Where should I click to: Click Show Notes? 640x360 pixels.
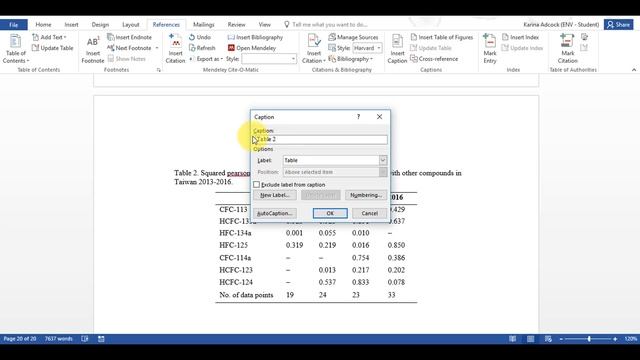click(x=127, y=59)
